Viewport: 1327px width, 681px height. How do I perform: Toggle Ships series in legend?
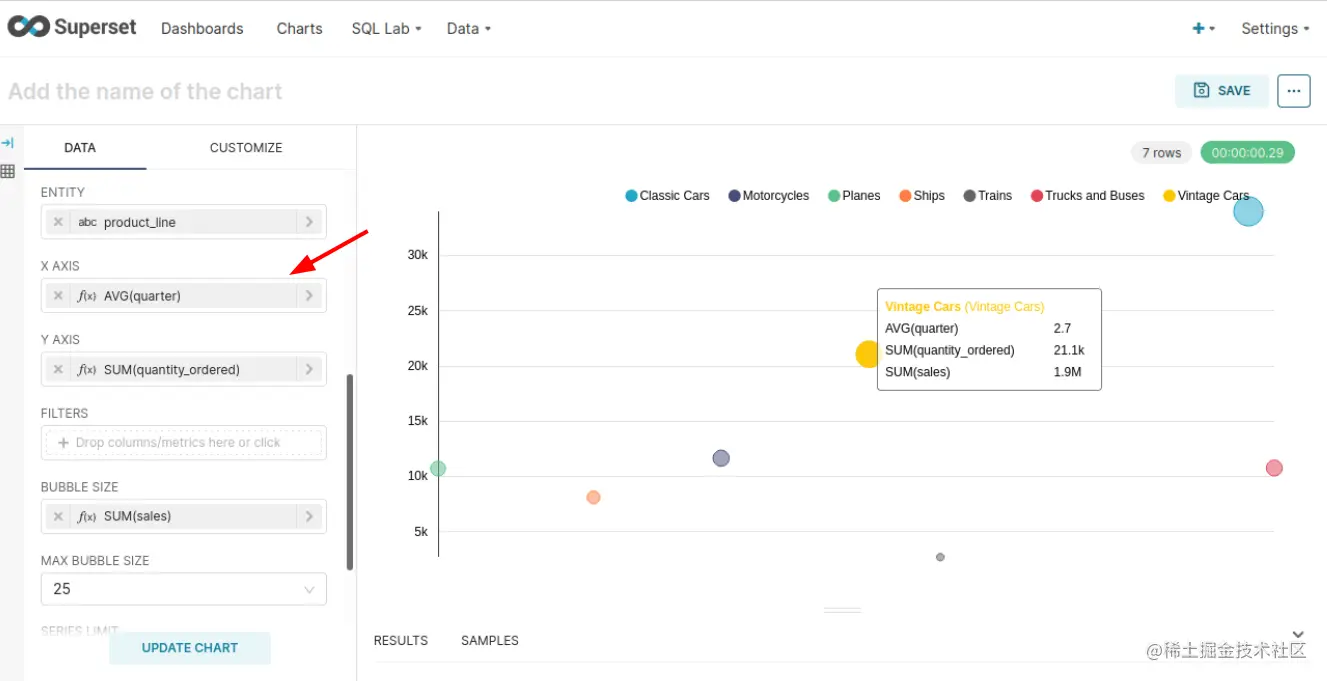click(x=922, y=196)
